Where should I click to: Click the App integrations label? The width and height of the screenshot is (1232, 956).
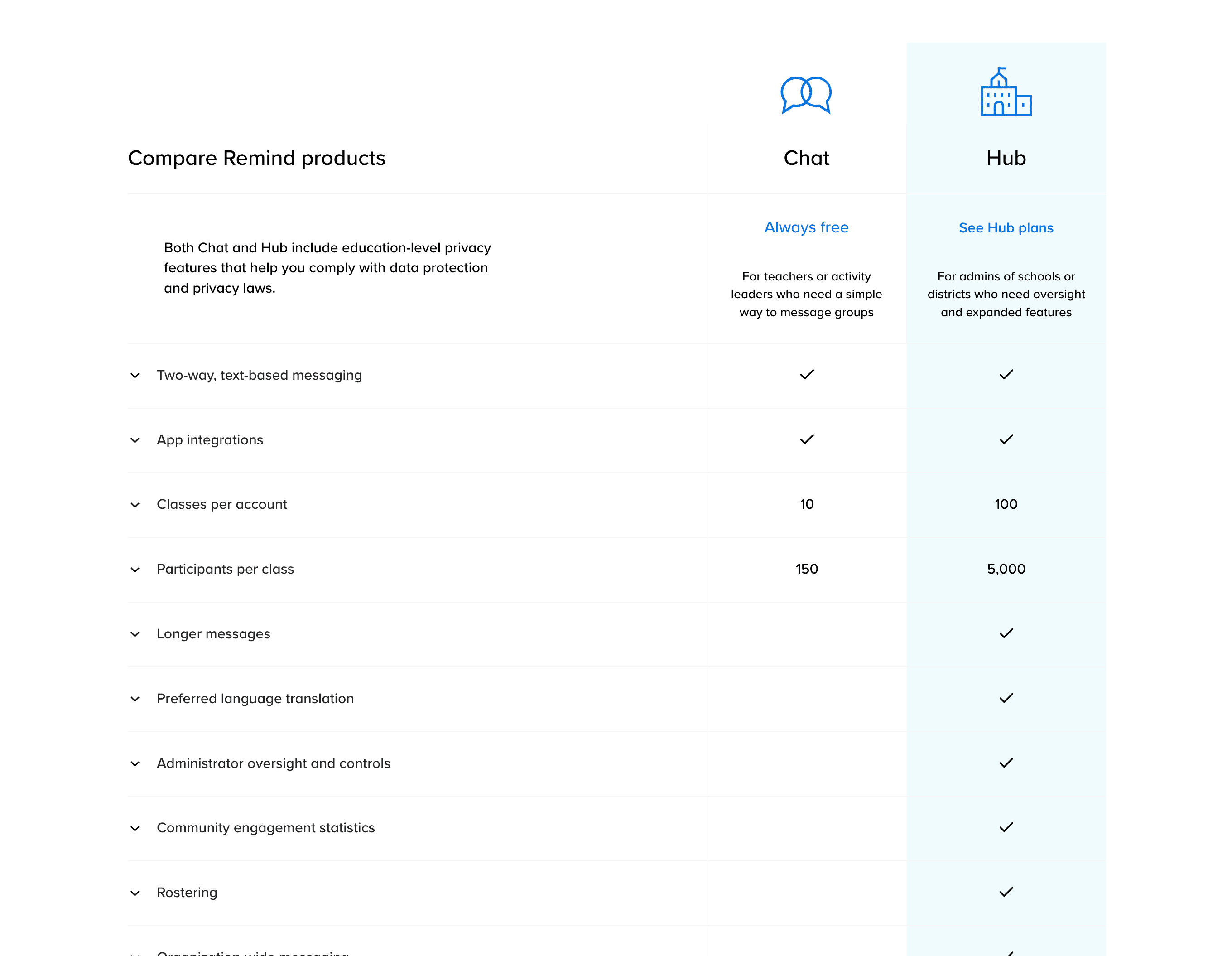pyautogui.click(x=210, y=441)
